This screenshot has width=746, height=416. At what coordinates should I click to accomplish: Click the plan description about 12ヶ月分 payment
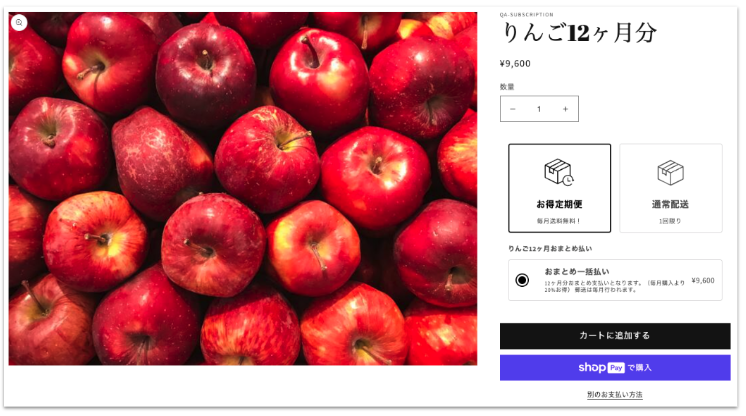614,286
